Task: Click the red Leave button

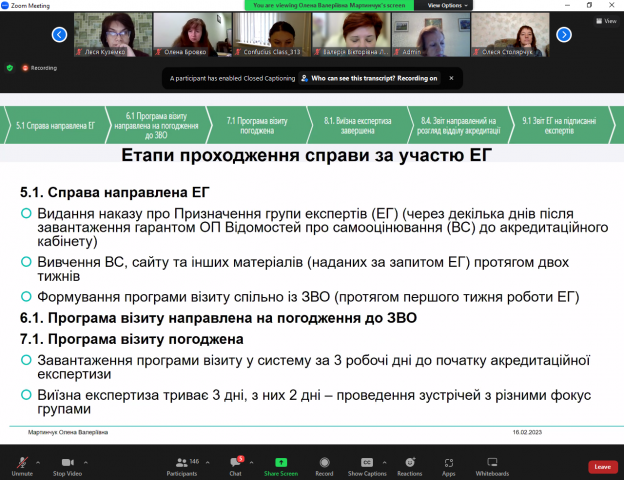Action: (x=601, y=466)
